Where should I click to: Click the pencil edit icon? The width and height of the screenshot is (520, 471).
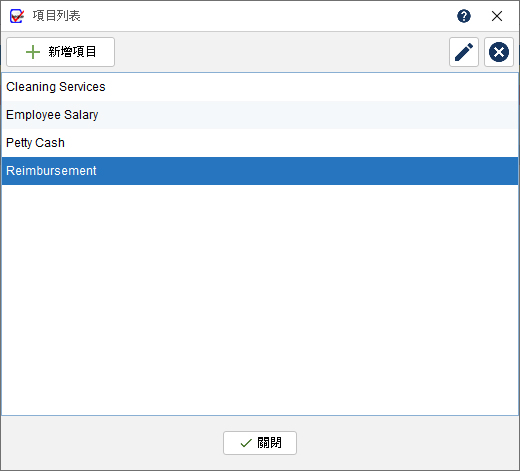pyautogui.click(x=464, y=52)
